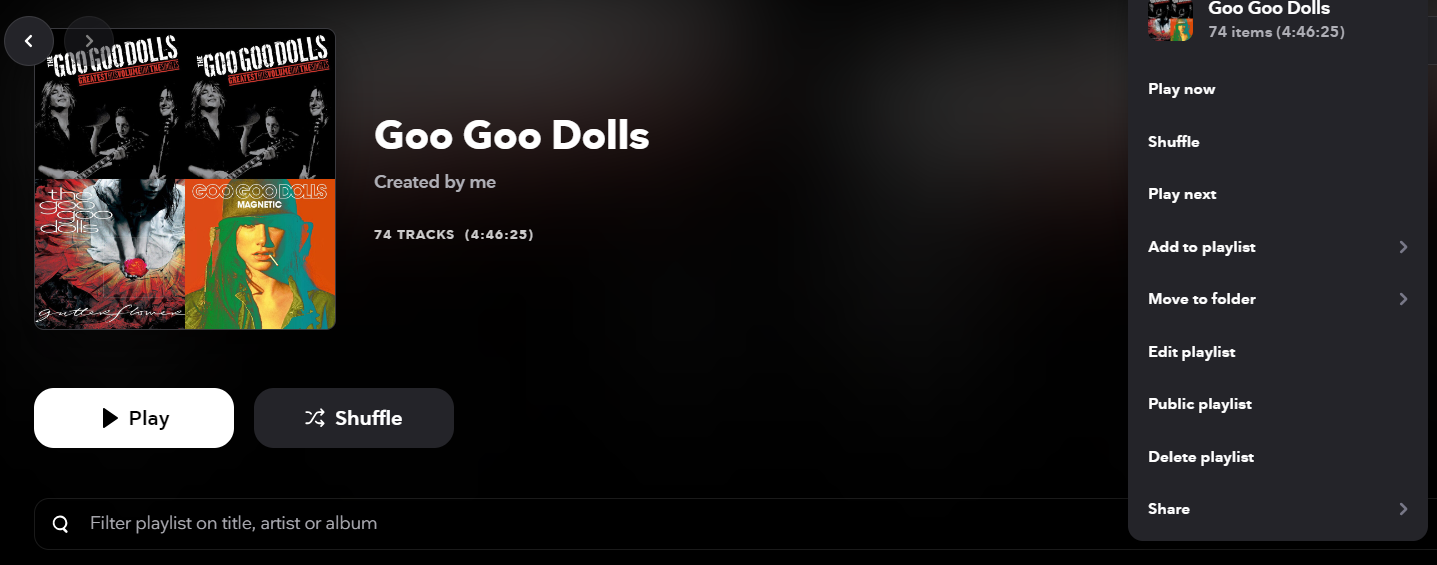Click the Share menu entry
This screenshot has width=1437, height=565.
(1169, 509)
